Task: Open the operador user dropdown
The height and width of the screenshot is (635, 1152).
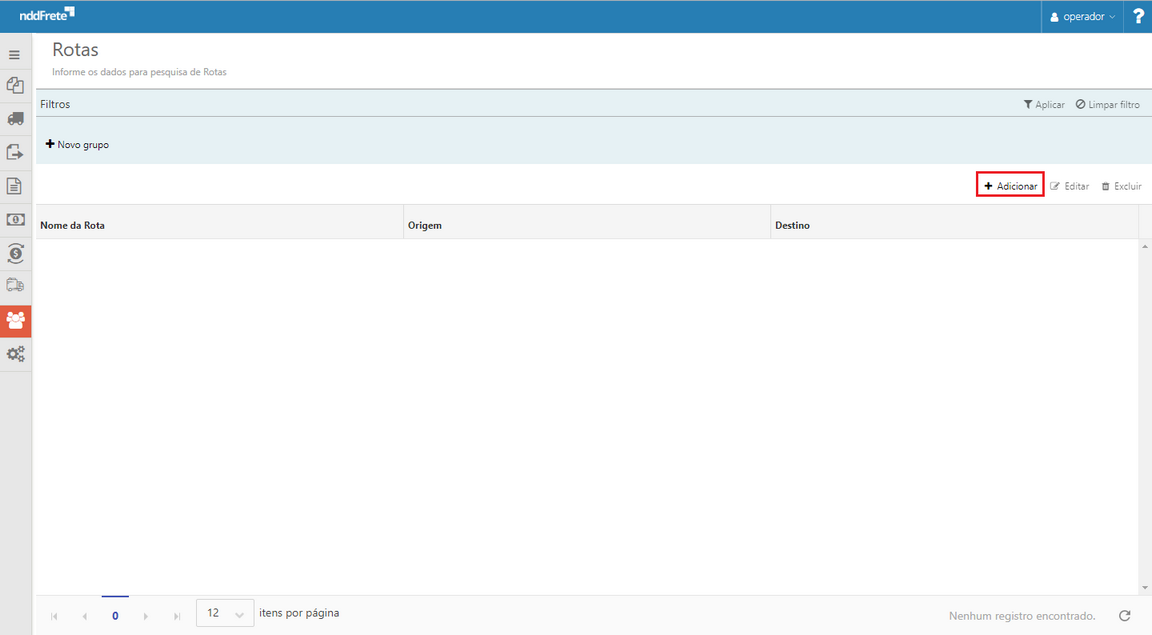Action: pyautogui.click(x=1082, y=16)
